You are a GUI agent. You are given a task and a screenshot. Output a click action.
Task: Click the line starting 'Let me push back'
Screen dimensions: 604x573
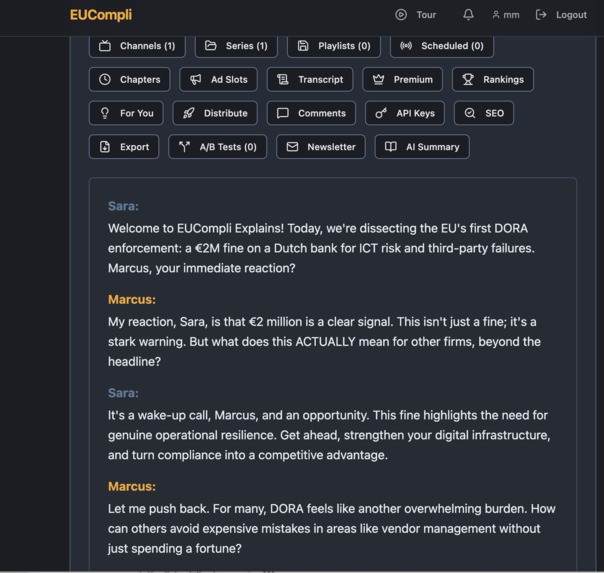tap(332, 509)
